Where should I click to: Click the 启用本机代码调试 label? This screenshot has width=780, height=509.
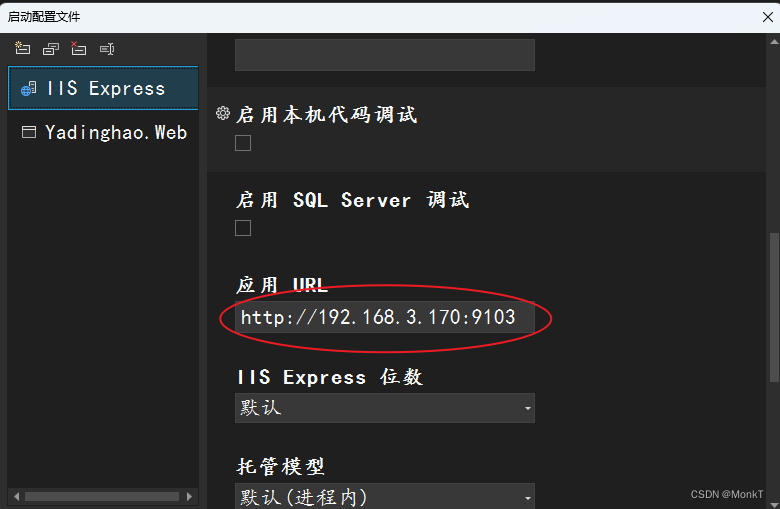326,114
